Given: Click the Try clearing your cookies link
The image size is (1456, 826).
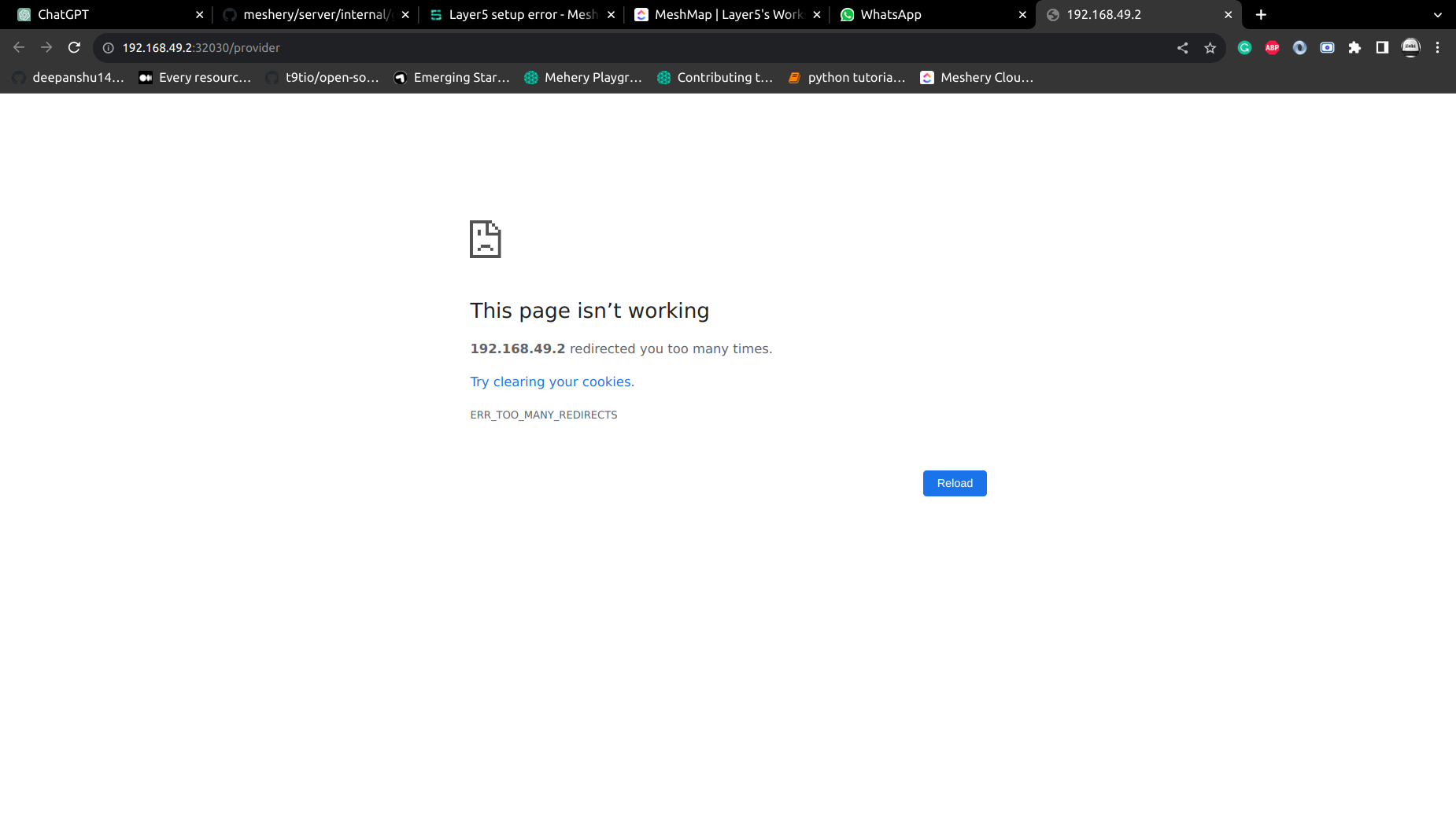Looking at the screenshot, I should pos(552,382).
